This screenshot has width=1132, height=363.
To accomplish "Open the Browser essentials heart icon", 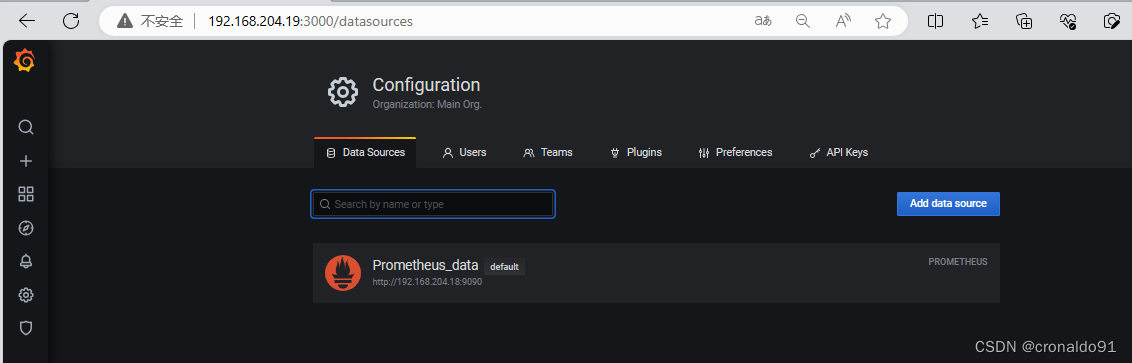I will click(x=1068, y=21).
